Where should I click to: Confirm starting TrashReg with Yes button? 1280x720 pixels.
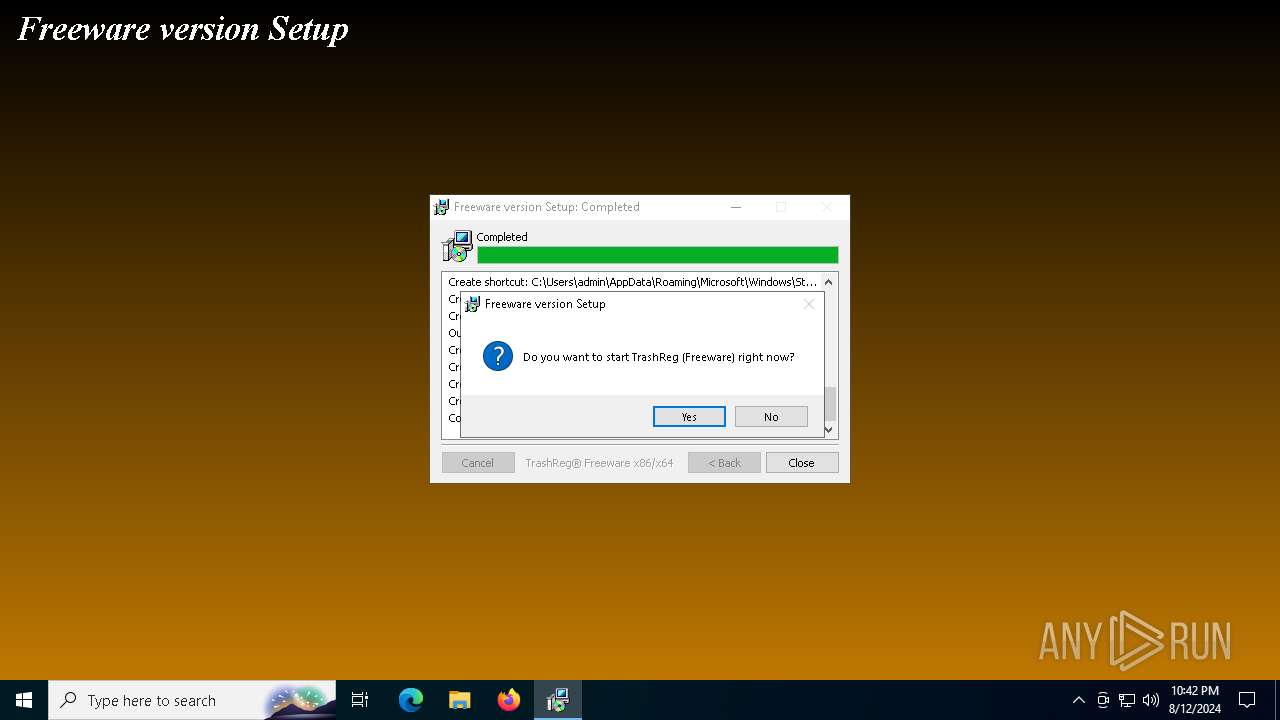tap(689, 417)
